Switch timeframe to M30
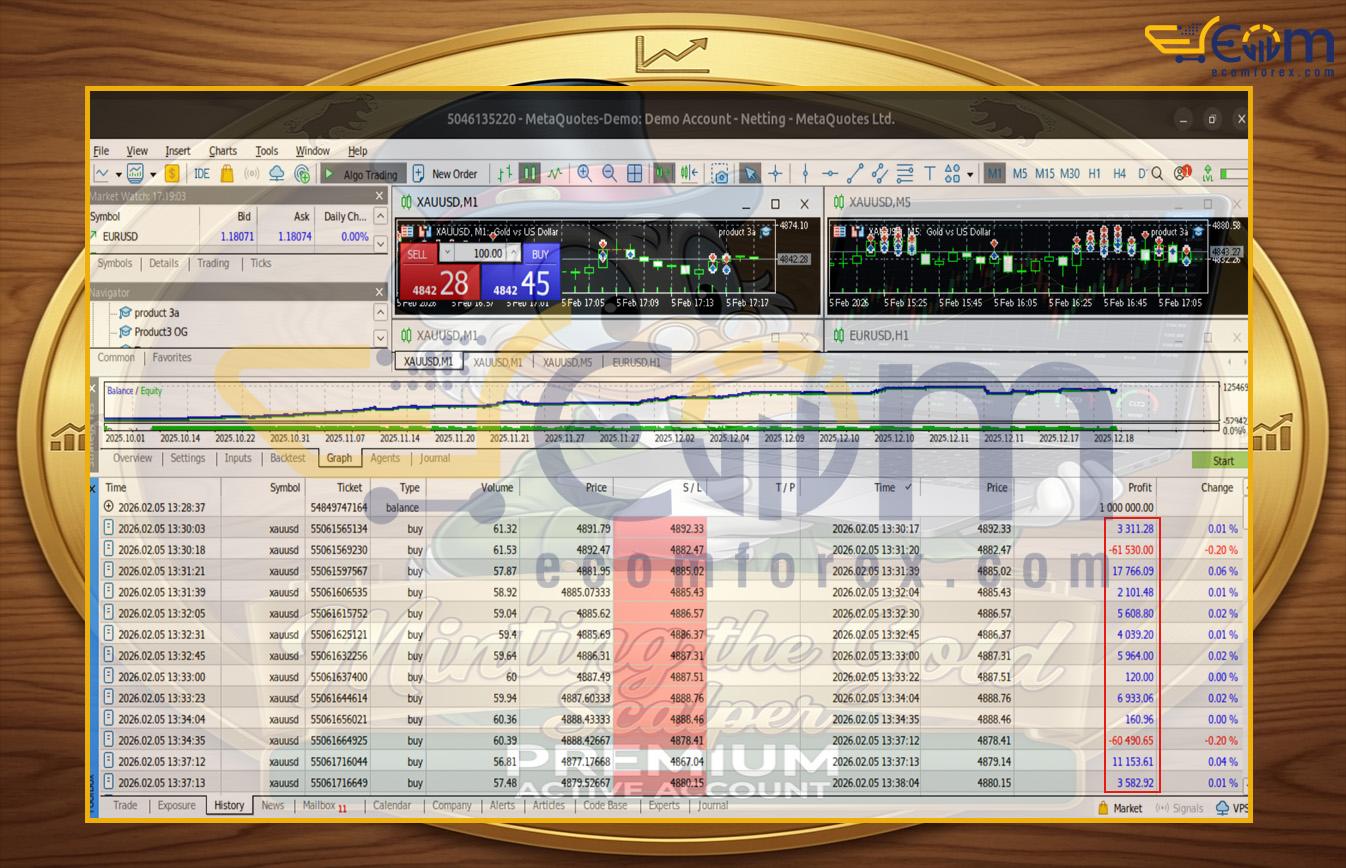1346x868 pixels. 1070,173
